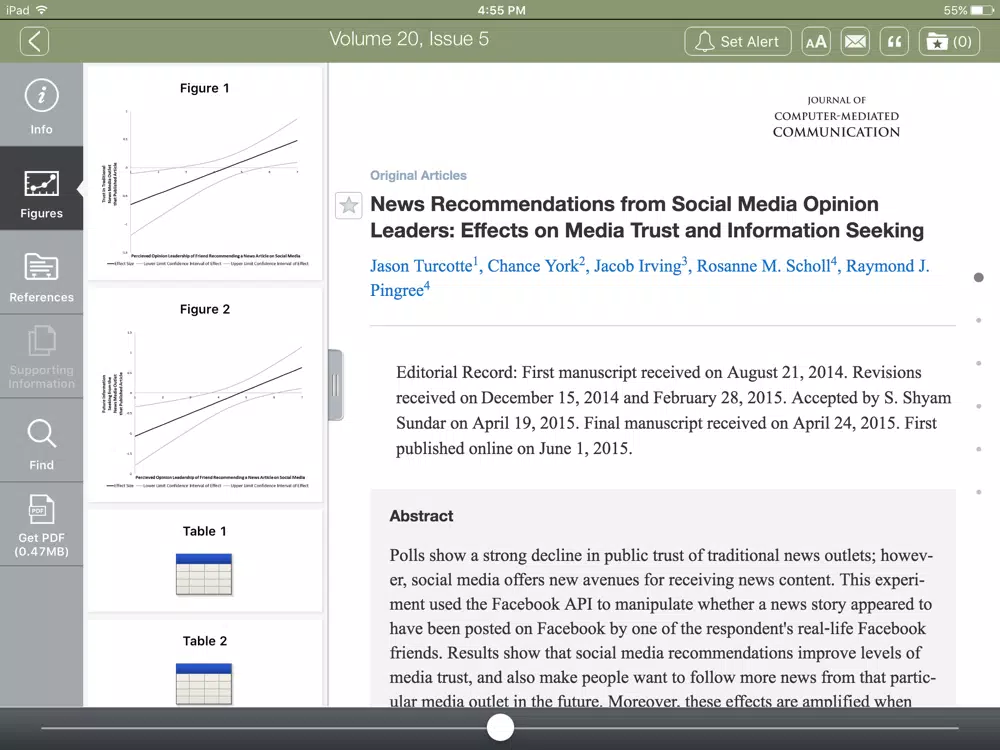Open the References sidebar tab
This screenshot has height=750, width=1000.
(x=41, y=273)
